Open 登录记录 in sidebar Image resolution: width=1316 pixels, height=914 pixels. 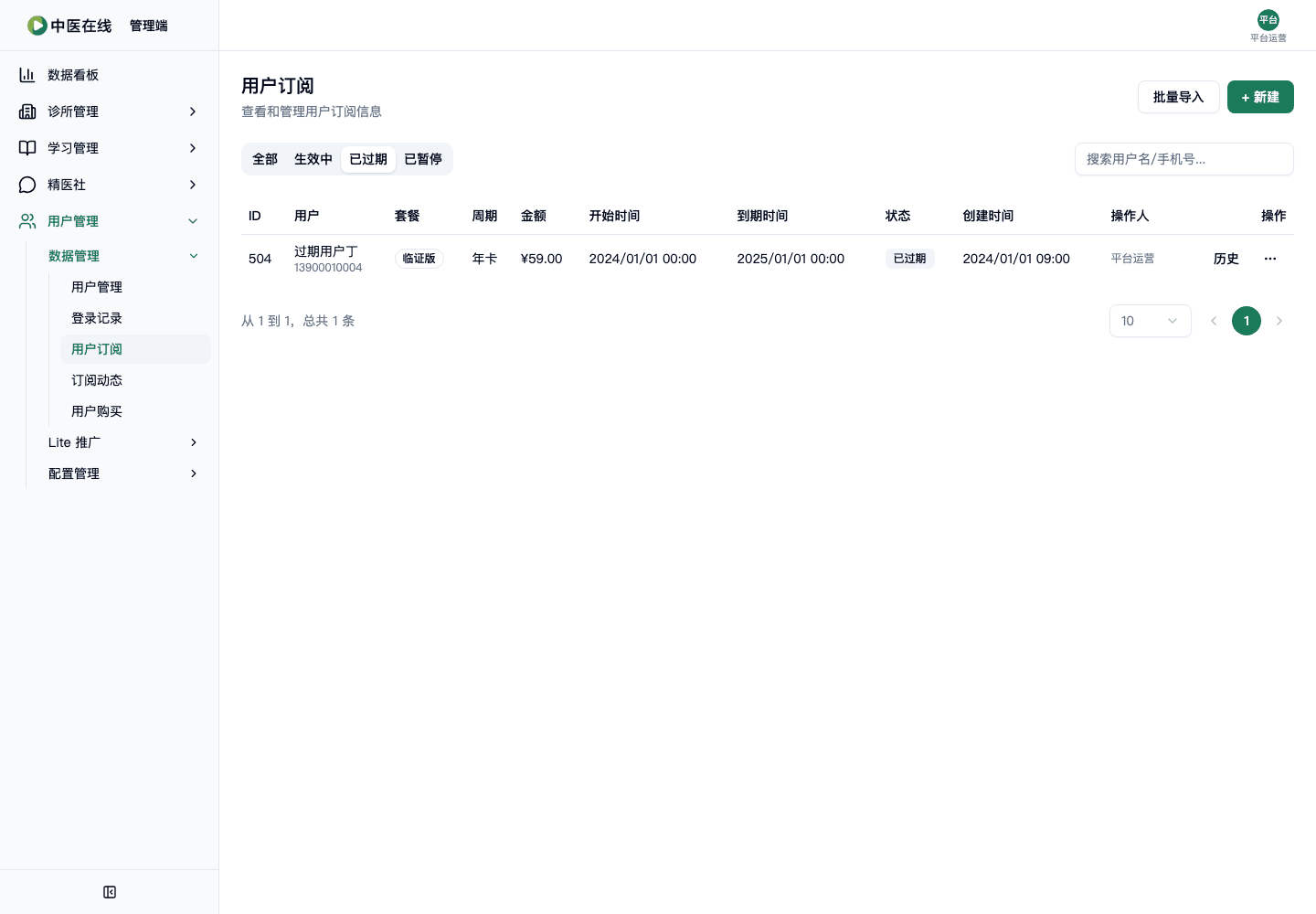(x=135, y=318)
